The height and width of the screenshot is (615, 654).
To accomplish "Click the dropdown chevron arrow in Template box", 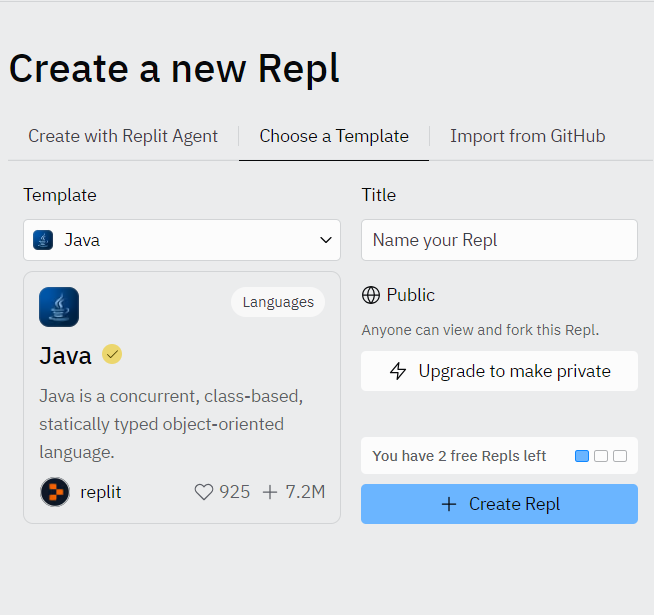I will [326, 240].
